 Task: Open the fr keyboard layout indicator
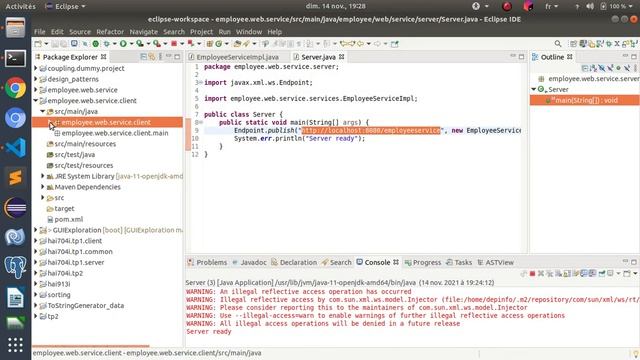click(x=551, y=6)
